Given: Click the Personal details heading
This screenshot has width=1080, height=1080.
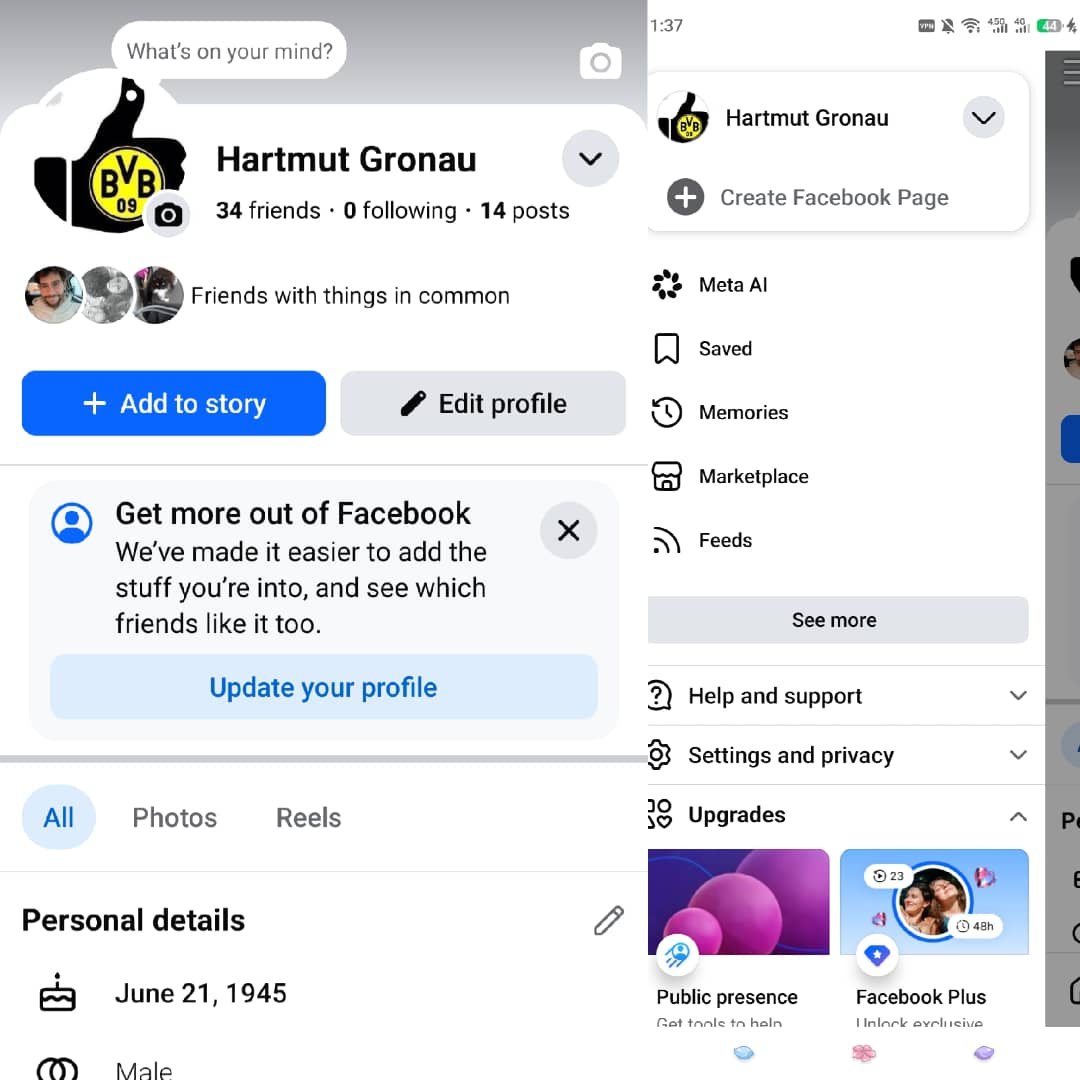Looking at the screenshot, I should [x=134, y=920].
